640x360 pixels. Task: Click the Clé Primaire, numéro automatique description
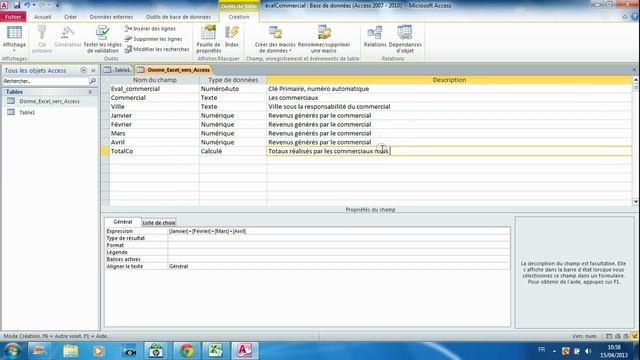(449, 89)
